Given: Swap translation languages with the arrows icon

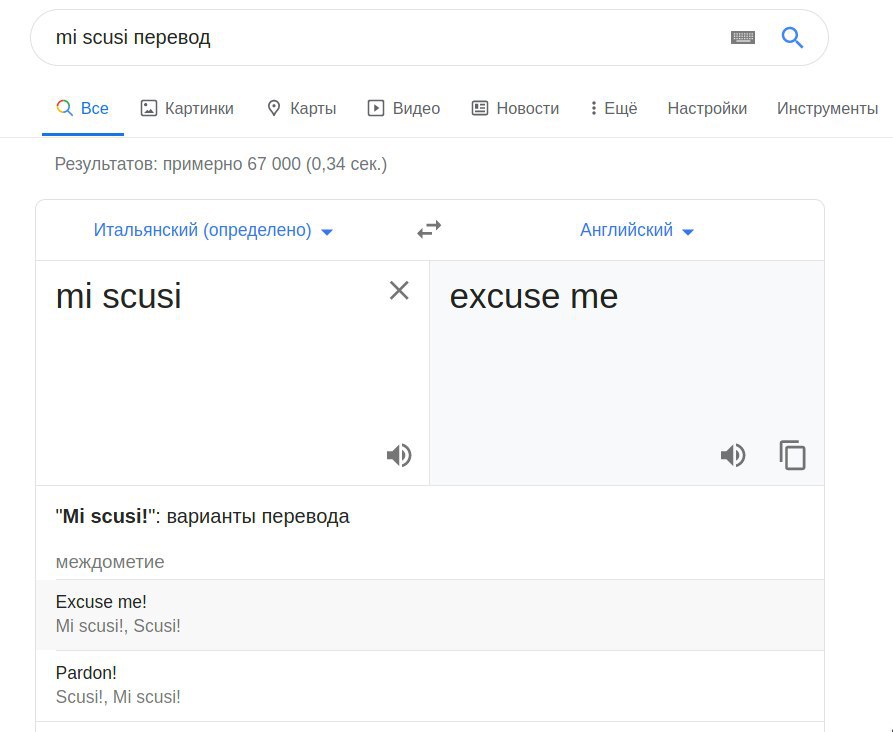Looking at the screenshot, I should click(429, 230).
